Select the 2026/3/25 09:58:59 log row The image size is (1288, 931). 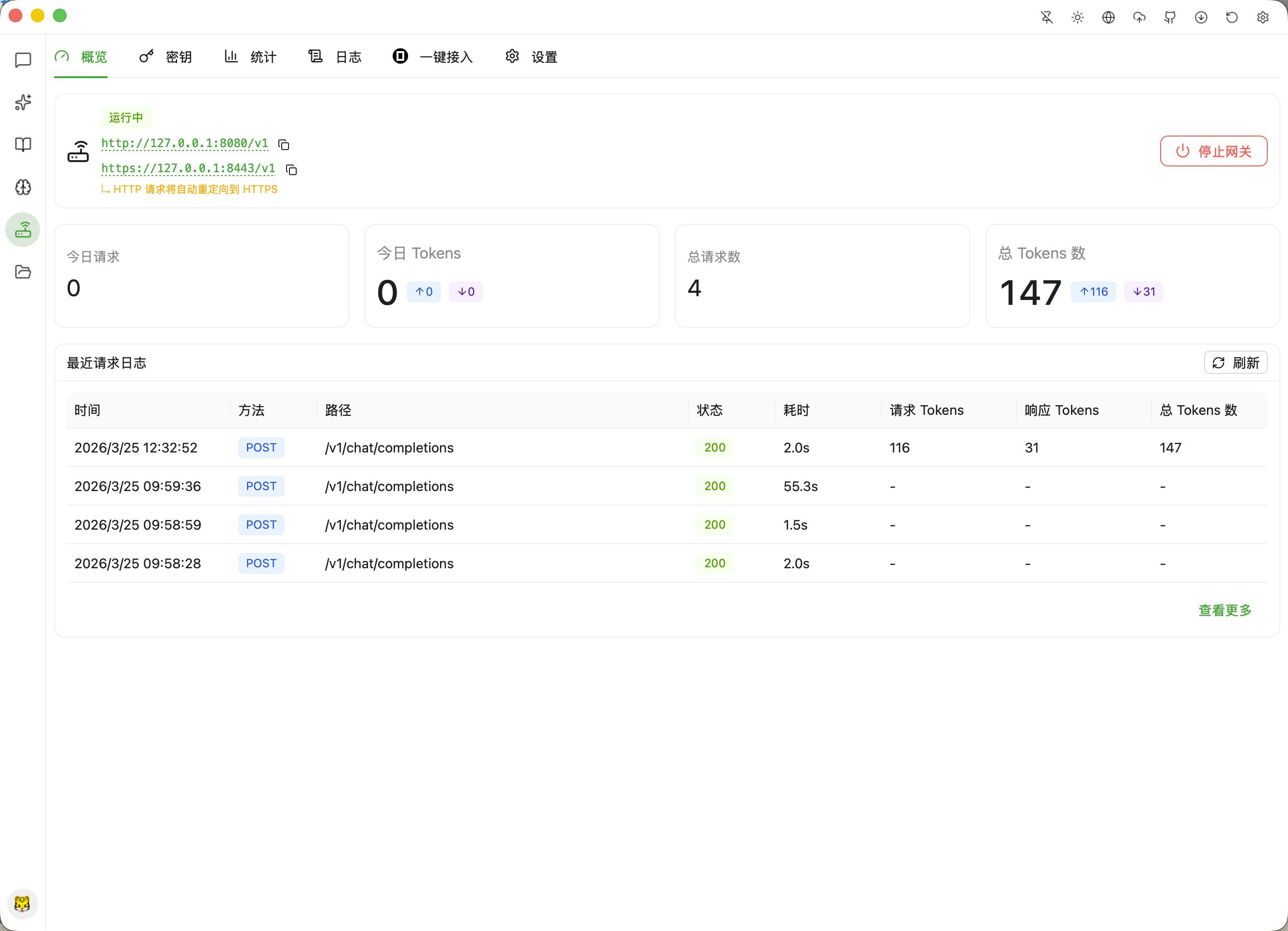[667, 525]
